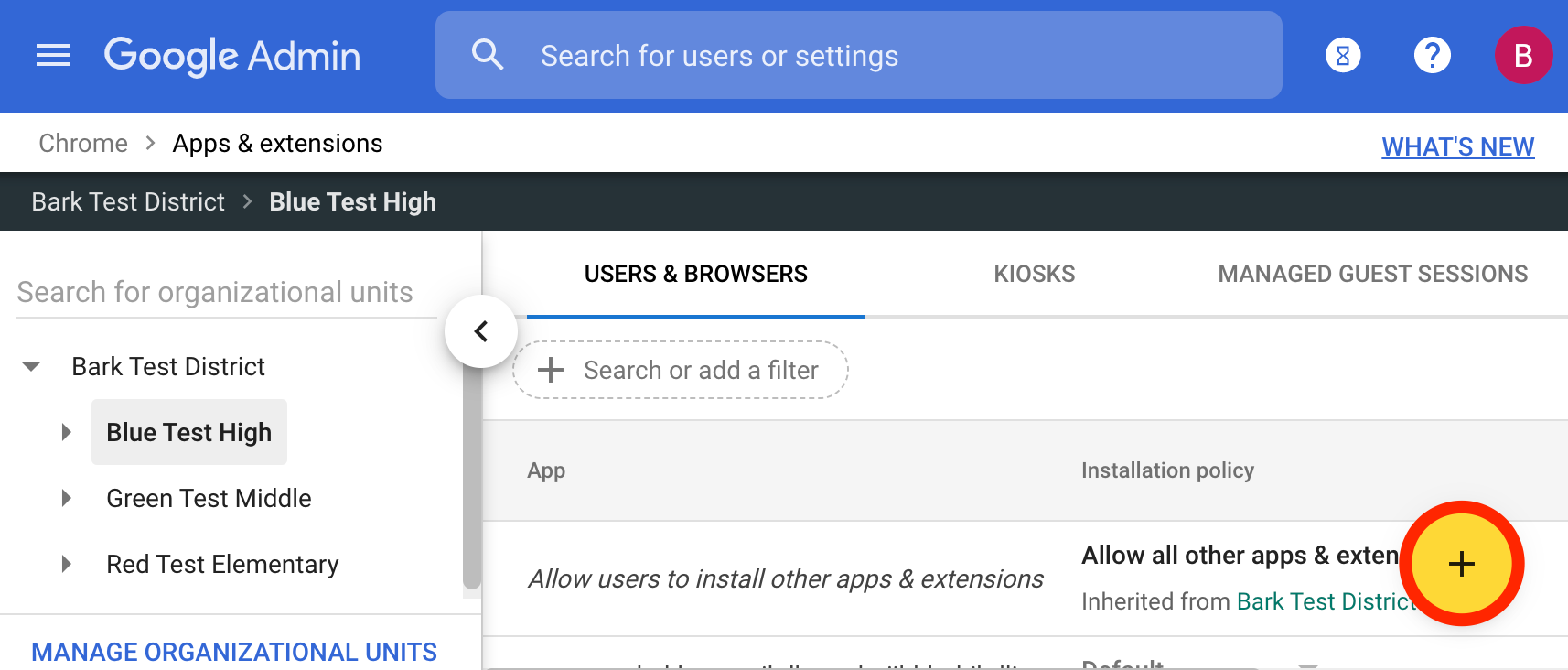1568x670 pixels.
Task: Expand Blue Test High in the tree
Action: (66, 431)
